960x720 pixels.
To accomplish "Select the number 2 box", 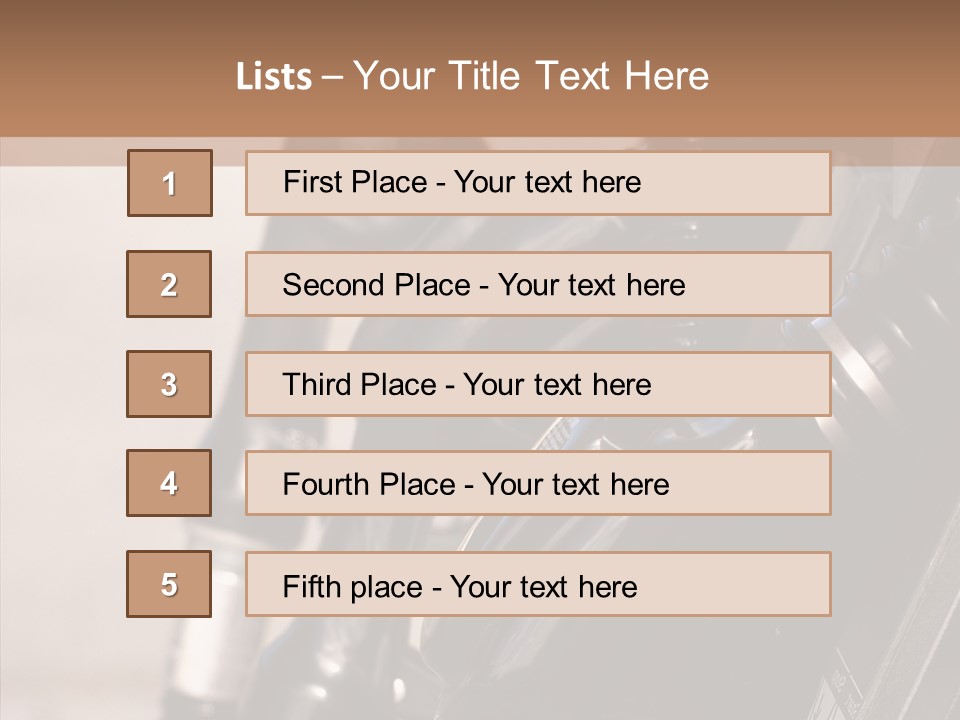I will (x=169, y=284).
